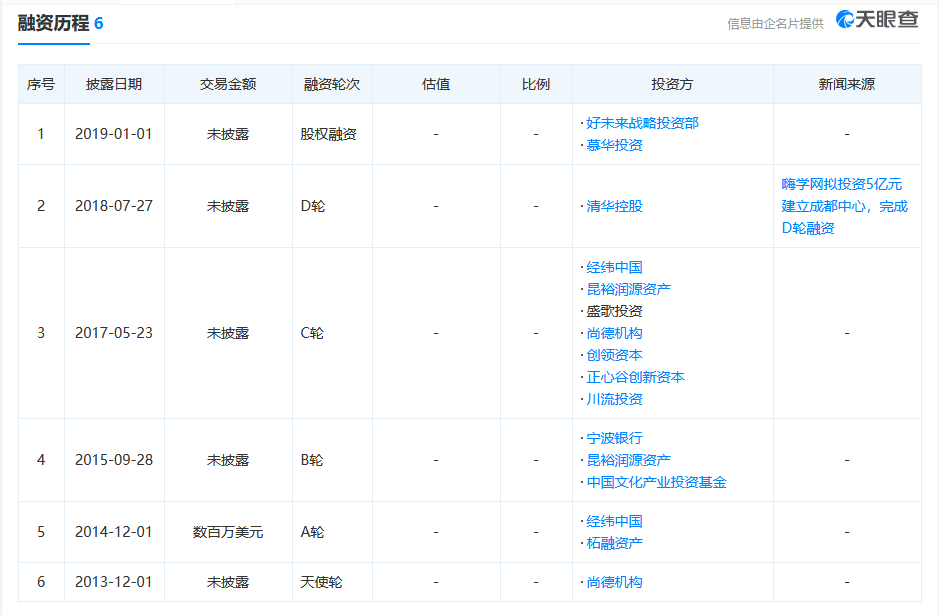Click the 天眼查 logo
Viewport: 939px width, 615px height.
(x=877, y=20)
